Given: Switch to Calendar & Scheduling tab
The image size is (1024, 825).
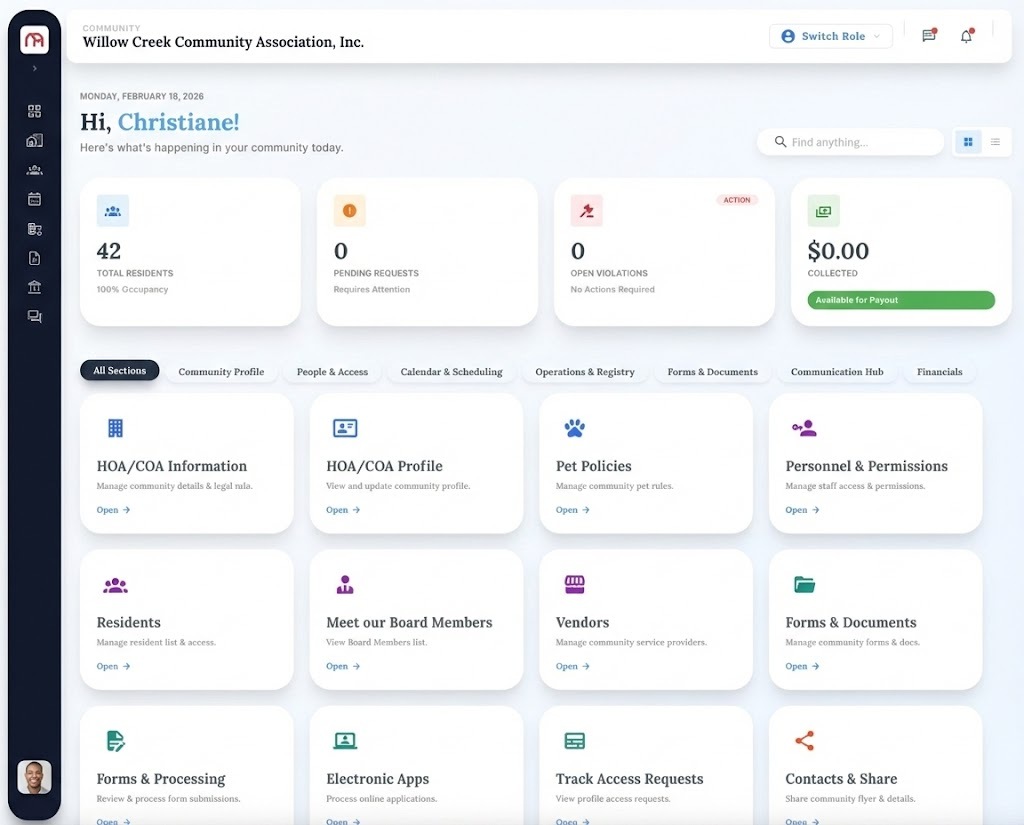Looking at the screenshot, I should [451, 372].
